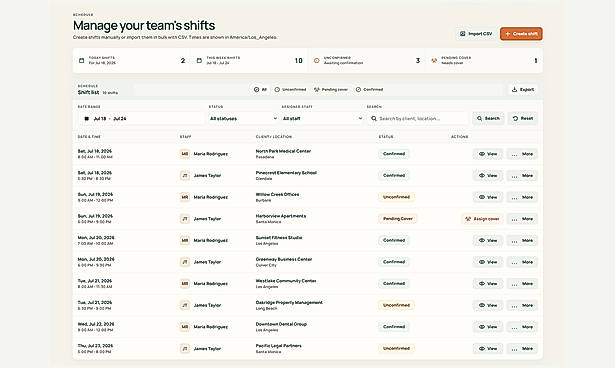Open the All staff dropdown
615x368 pixels.
coord(322,118)
